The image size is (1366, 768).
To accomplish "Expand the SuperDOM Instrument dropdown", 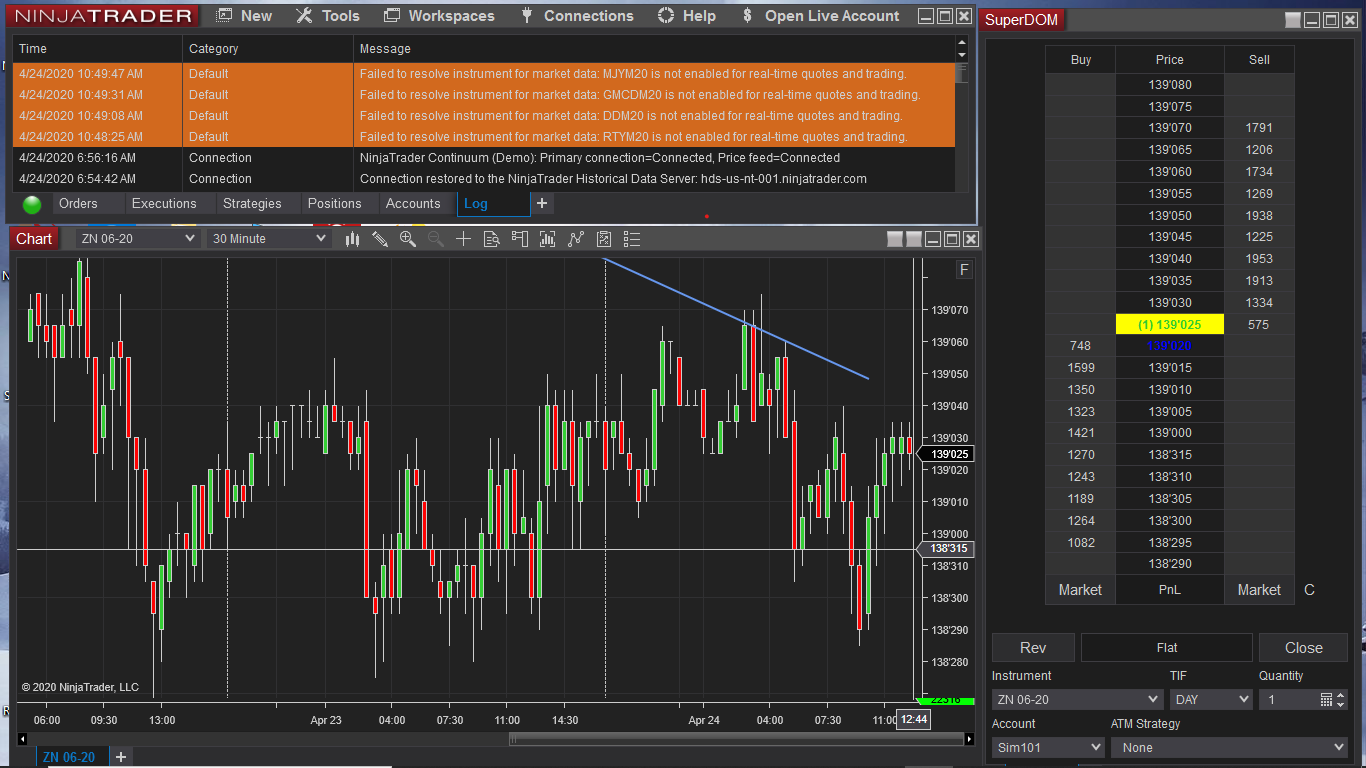I will (1076, 700).
